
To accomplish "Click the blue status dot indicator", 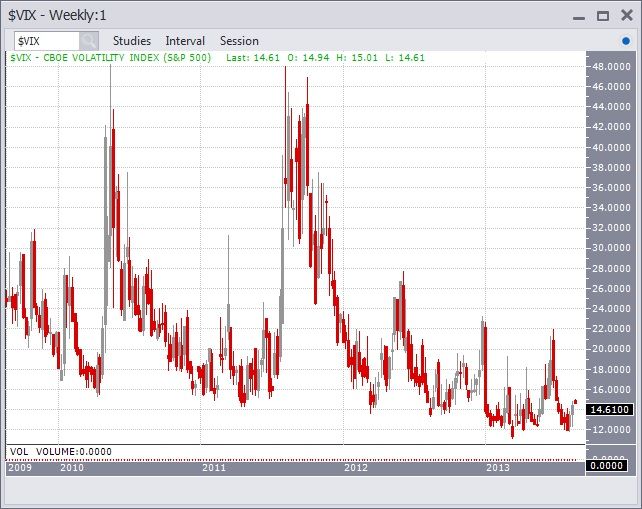I will [626, 41].
